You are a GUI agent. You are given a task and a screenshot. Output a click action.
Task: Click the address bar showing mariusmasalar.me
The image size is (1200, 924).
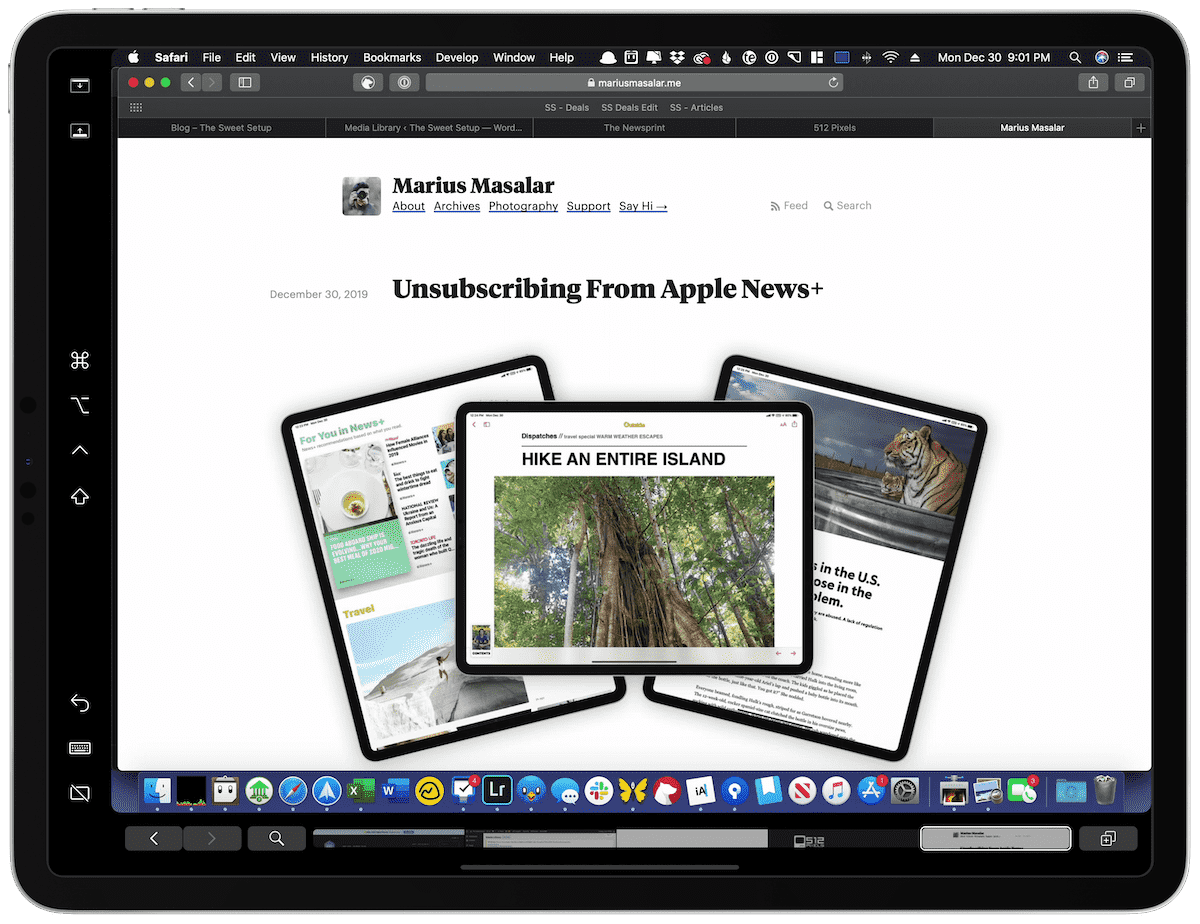634,83
